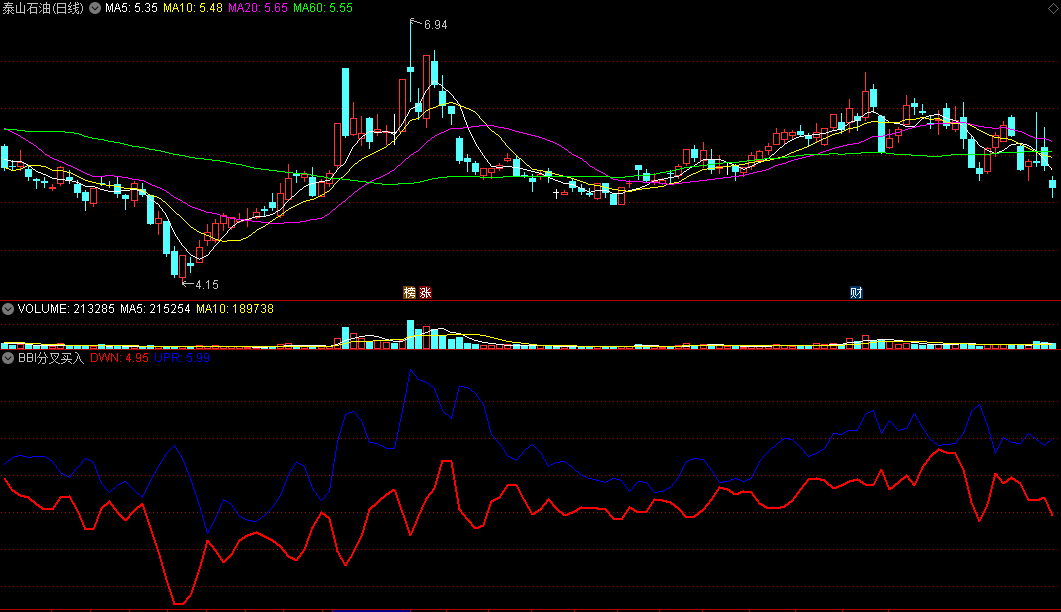Image resolution: width=1061 pixels, height=612 pixels.
Task: Open the 财 financial marker icon
Action: [856, 292]
